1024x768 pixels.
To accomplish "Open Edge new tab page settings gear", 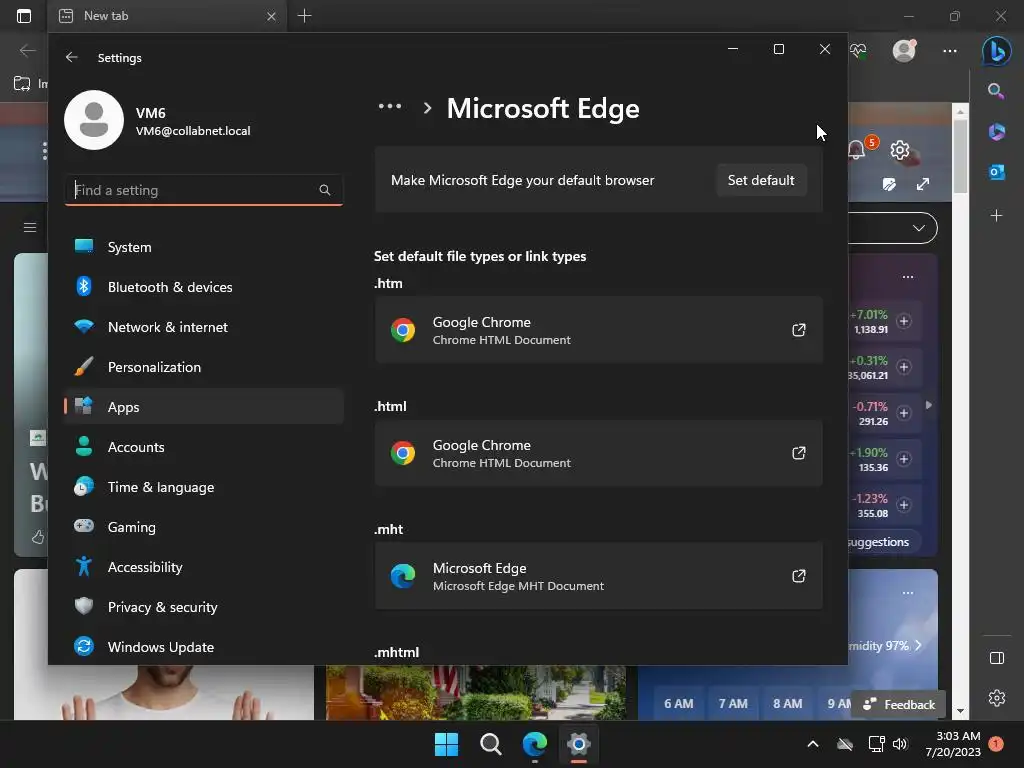I will 900,150.
